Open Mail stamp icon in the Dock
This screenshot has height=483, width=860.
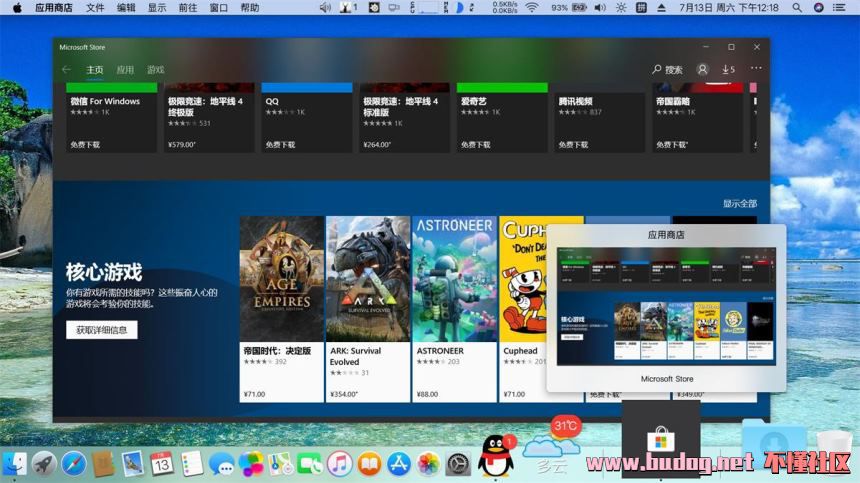[x=132, y=464]
